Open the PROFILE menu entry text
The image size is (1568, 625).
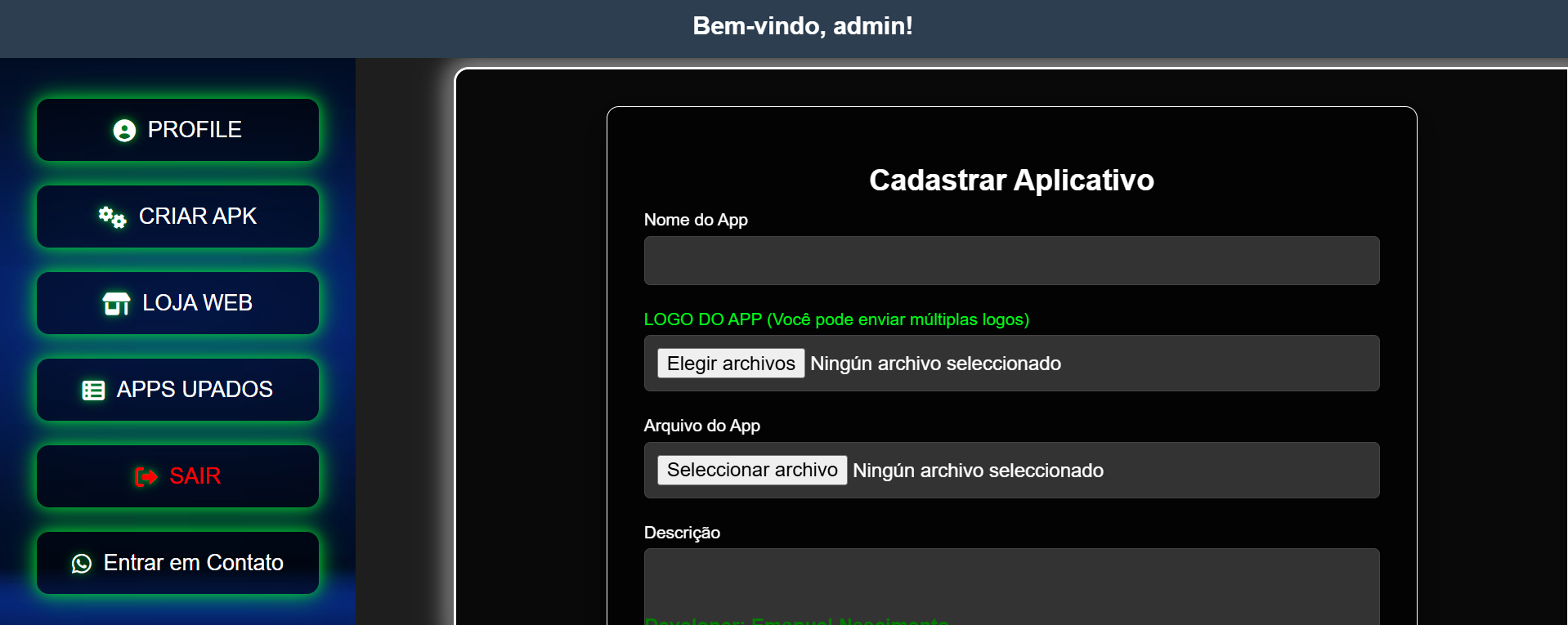click(x=195, y=130)
